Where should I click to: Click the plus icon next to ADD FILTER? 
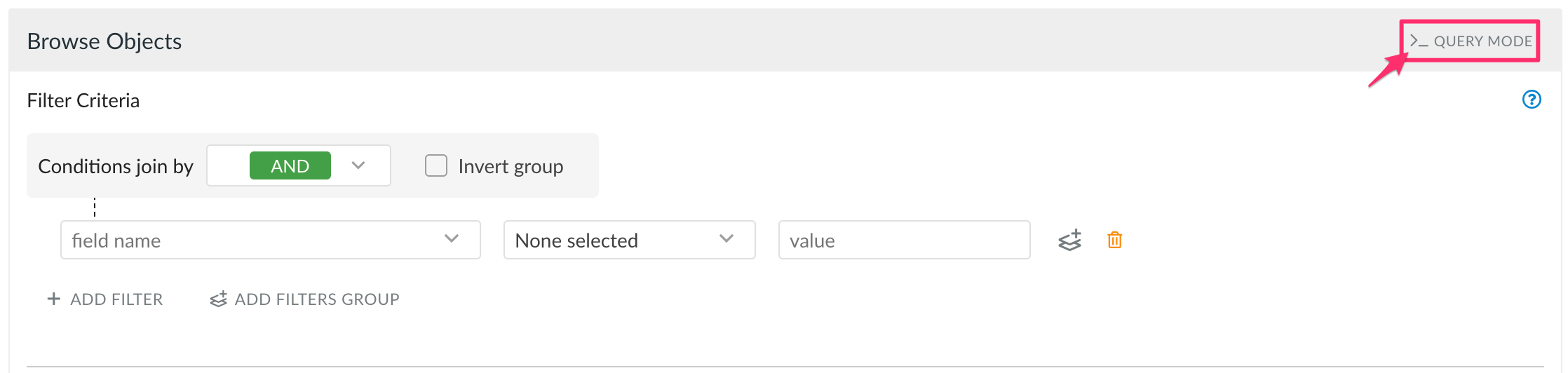53,299
